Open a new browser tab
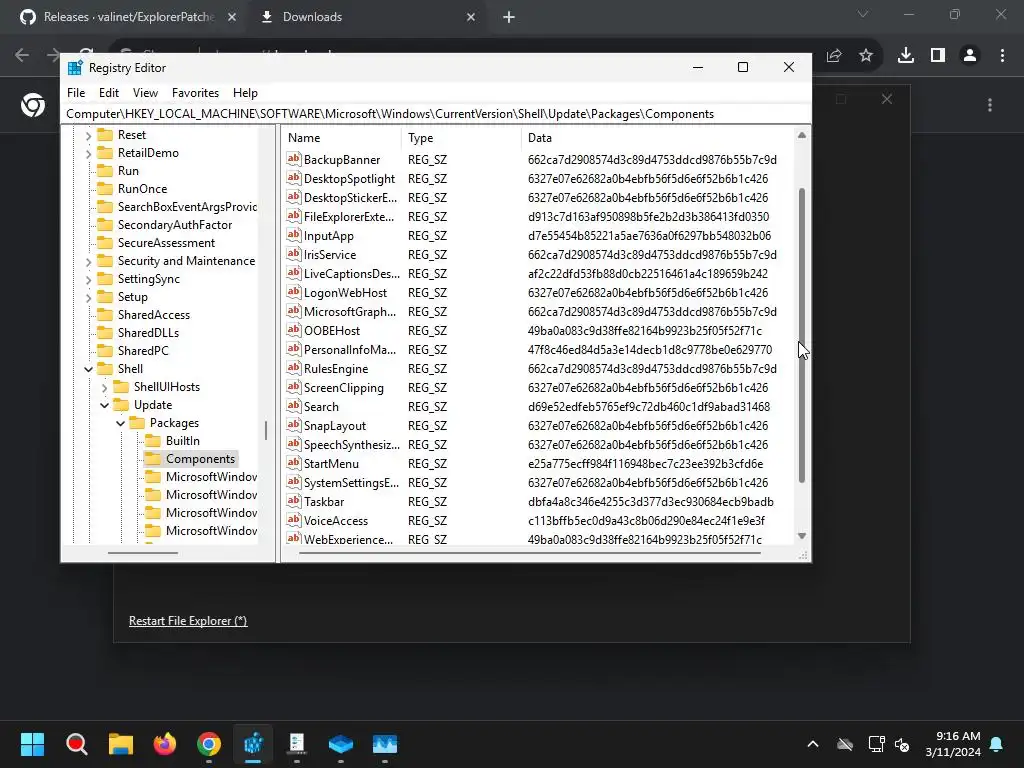 (x=509, y=17)
